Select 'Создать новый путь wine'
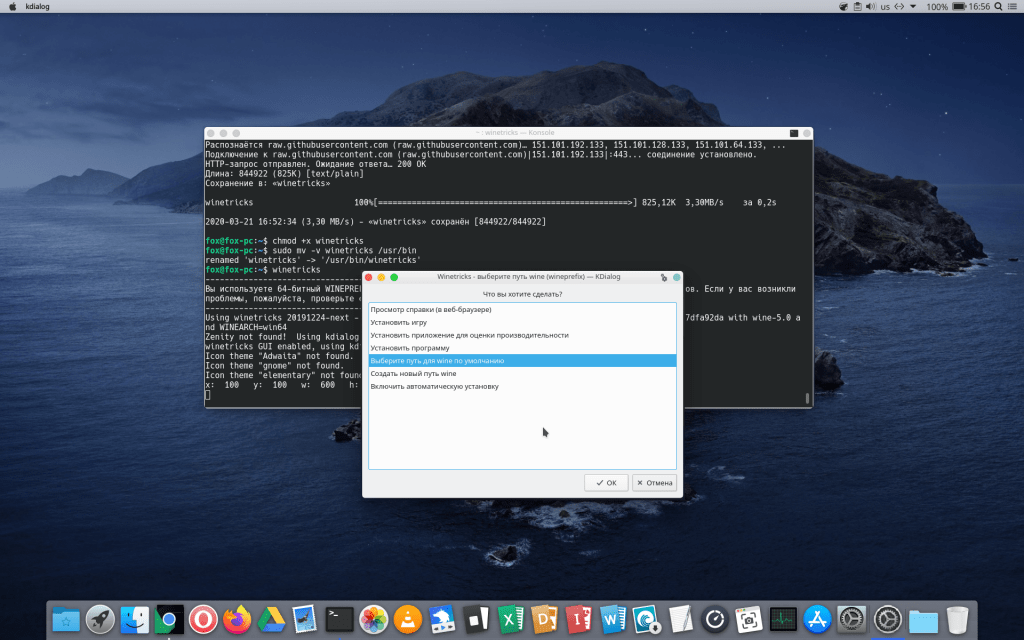Image resolution: width=1024 pixels, height=640 pixels. pyautogui.click(x=522, y=374)
